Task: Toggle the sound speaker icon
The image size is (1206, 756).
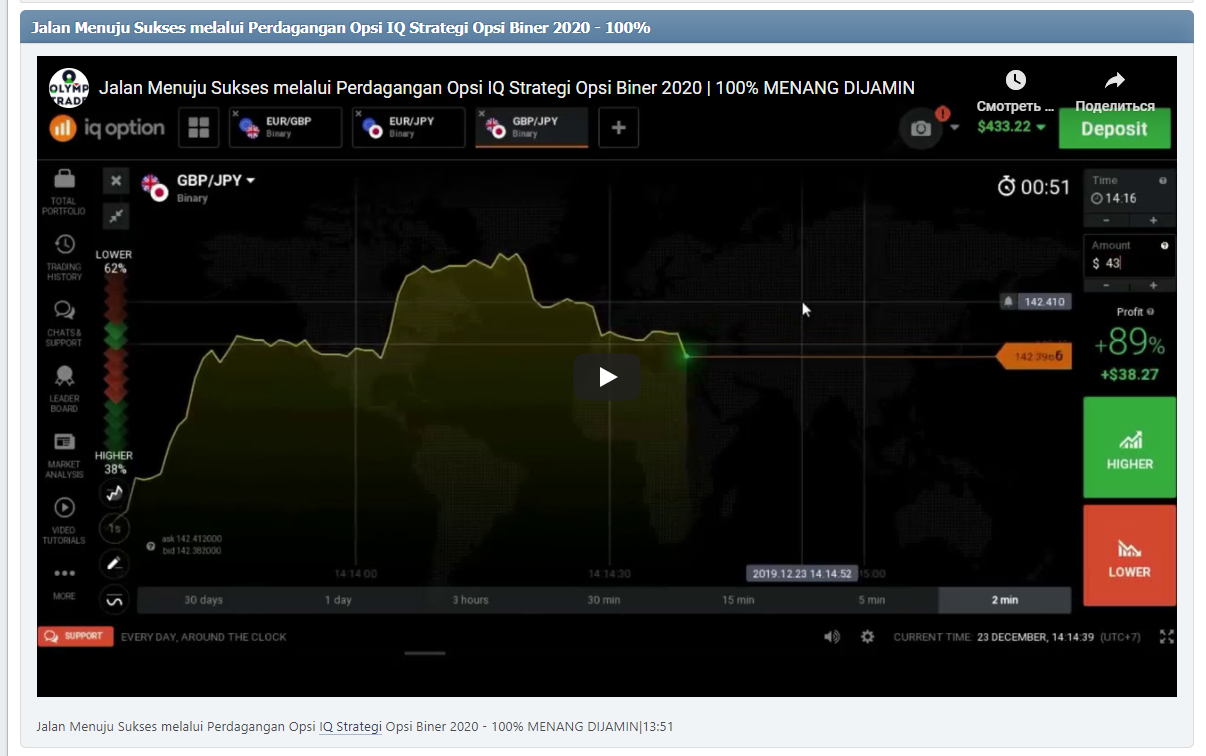Action: [x=832, y=637]
